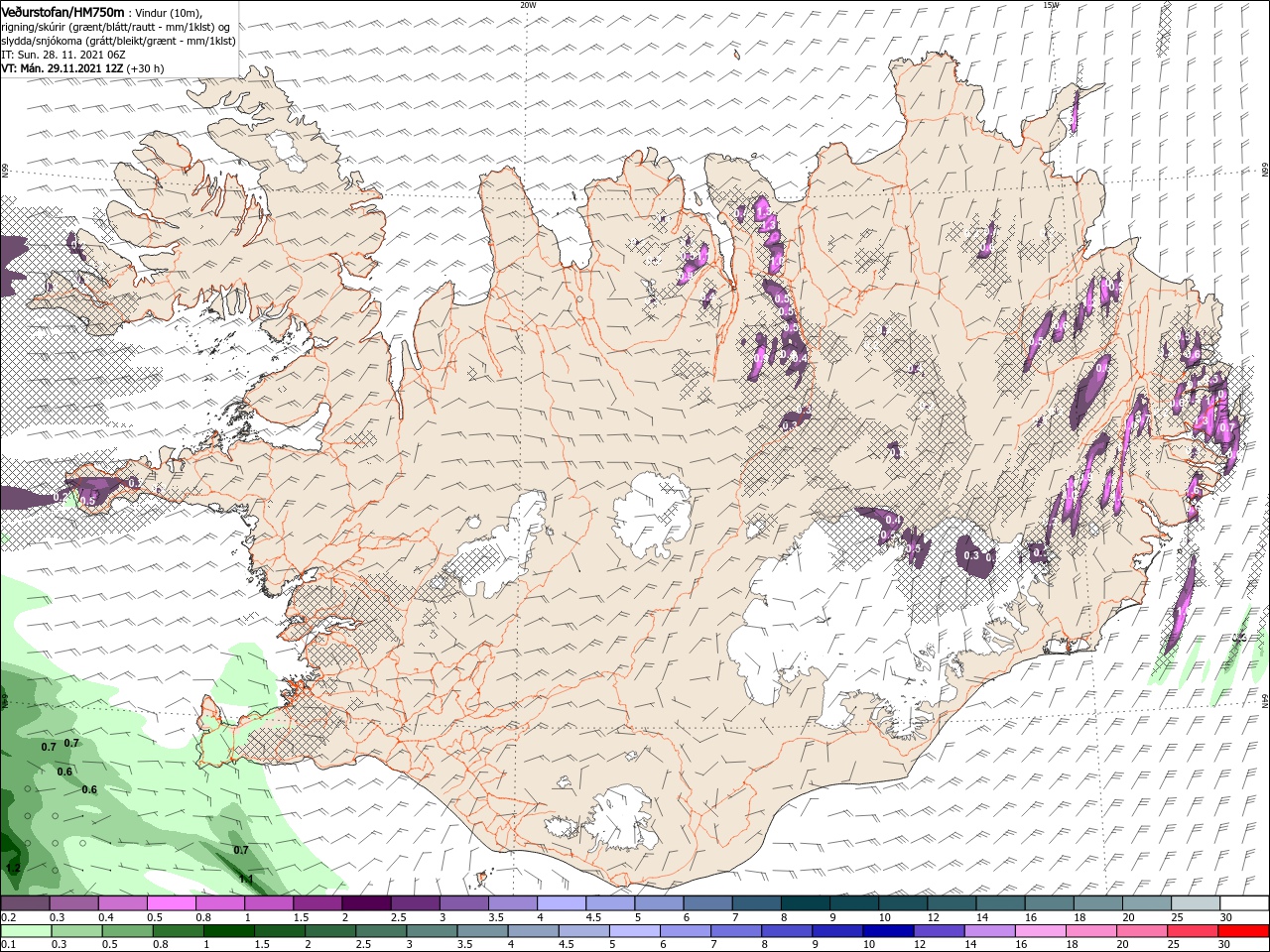1270x952 pixels.
Task: Click the light lavender 4–4.5 swatch in the upper legend row
Action: point(561,902)
